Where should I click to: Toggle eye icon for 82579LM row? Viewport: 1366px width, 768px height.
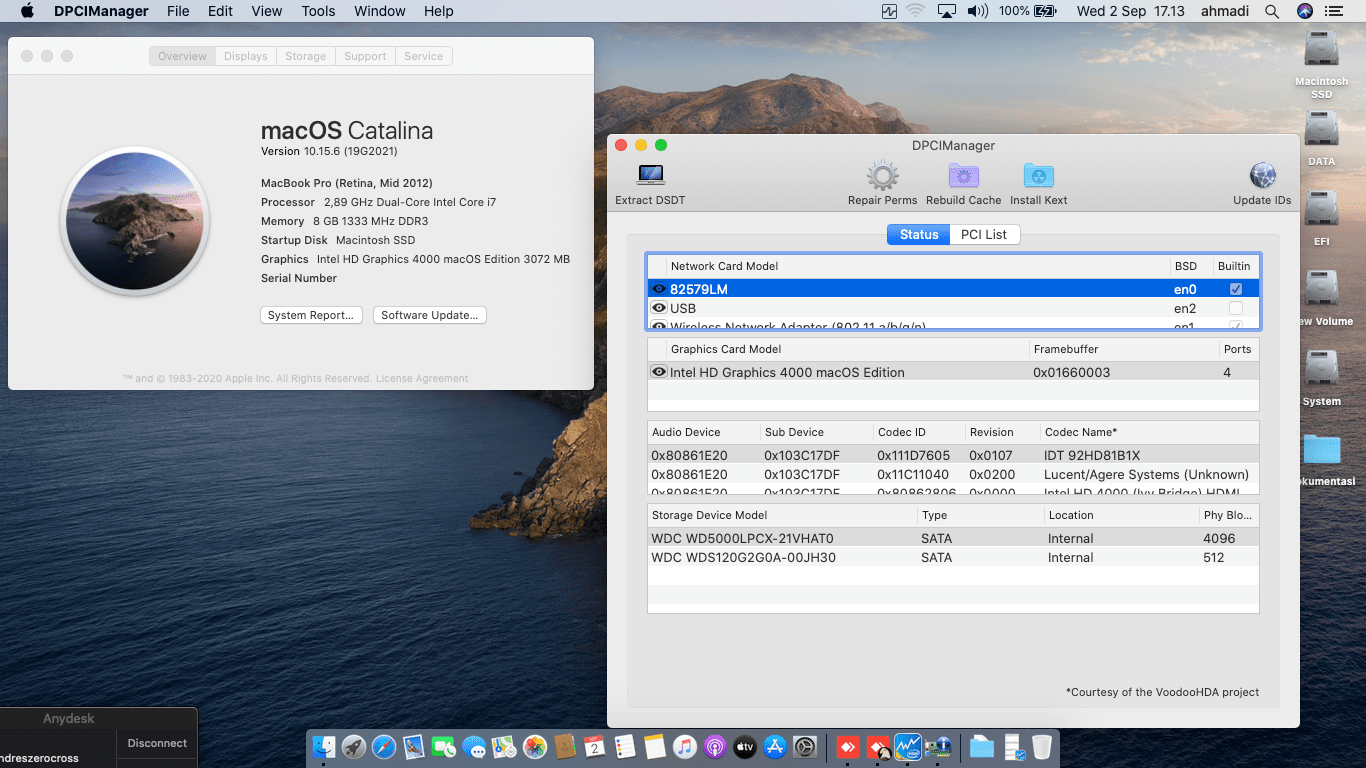coord(659,289)
